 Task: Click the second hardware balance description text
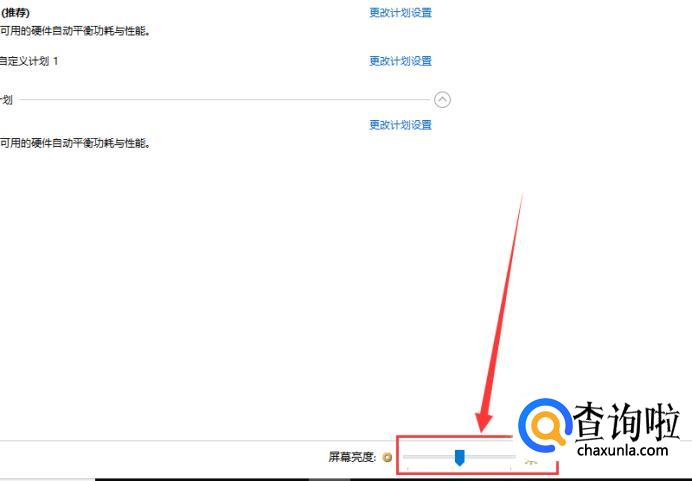point(75,143)
